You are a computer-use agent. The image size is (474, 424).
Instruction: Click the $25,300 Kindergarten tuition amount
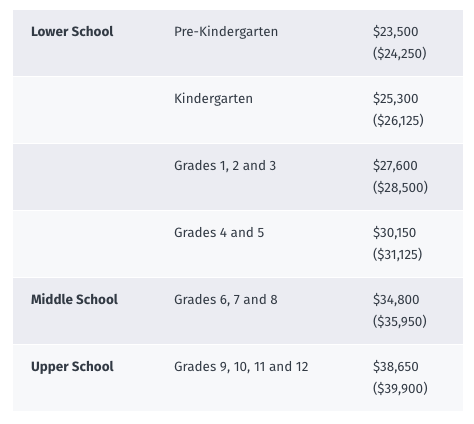(396, 99)
